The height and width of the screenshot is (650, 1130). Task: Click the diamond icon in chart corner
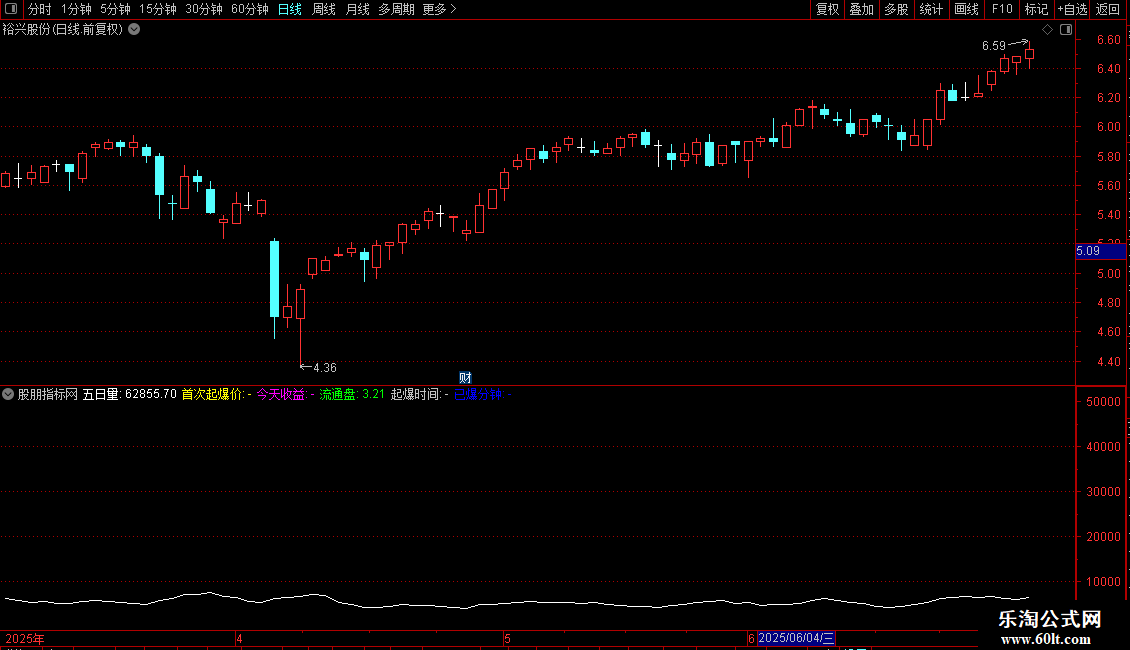[x=1048, y=30]
